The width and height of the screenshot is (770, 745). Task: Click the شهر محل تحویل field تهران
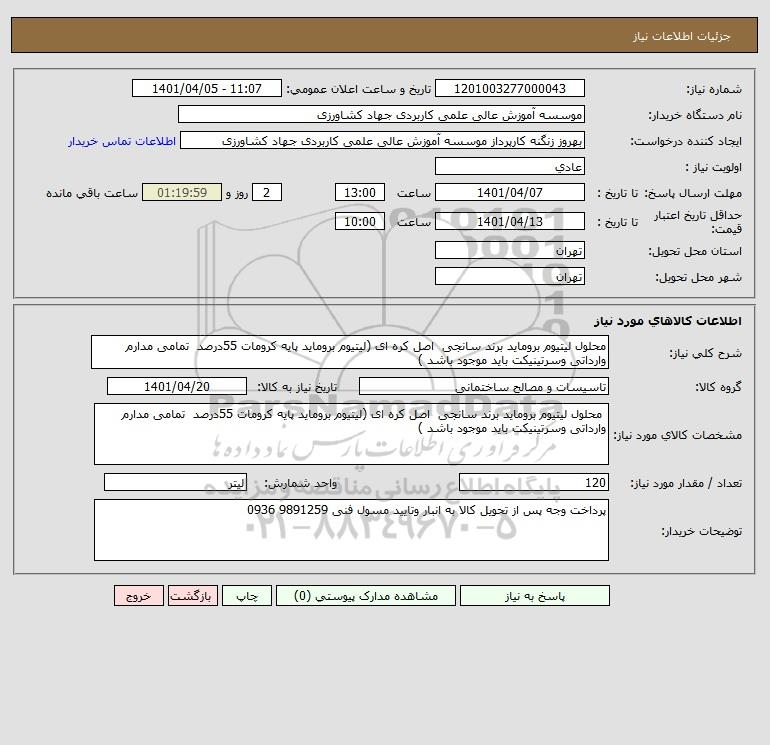[510, 276]
